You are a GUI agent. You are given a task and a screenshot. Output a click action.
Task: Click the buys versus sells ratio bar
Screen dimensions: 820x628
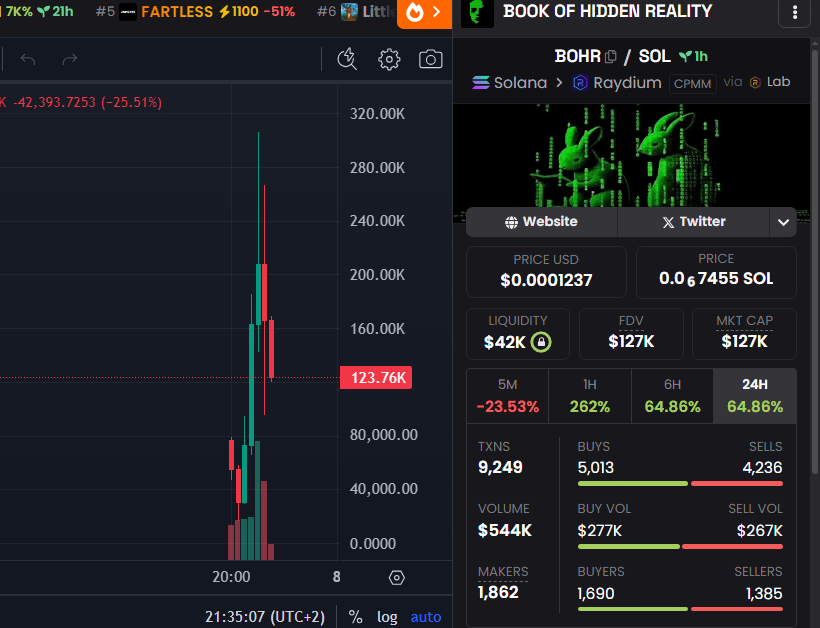tap(680, 484)
